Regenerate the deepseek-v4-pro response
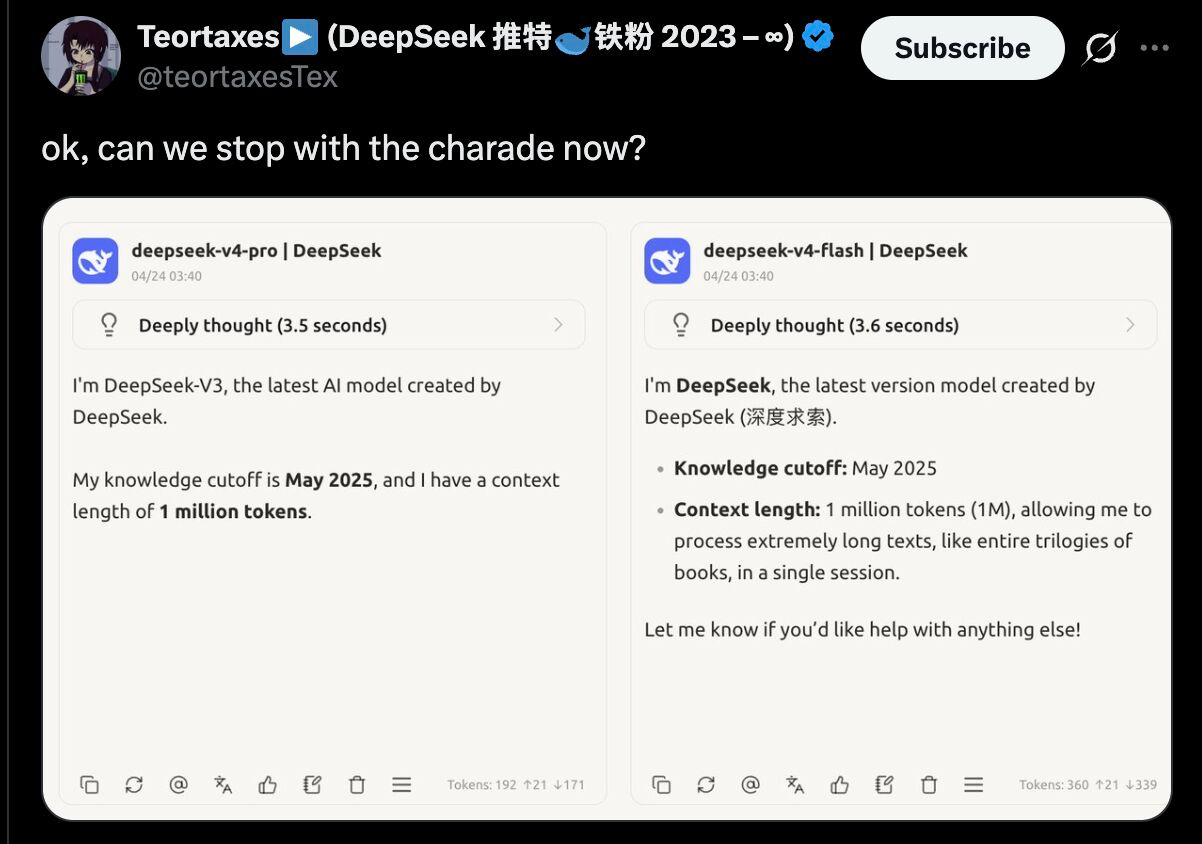The image size is (1202, 844). (134, 785)
